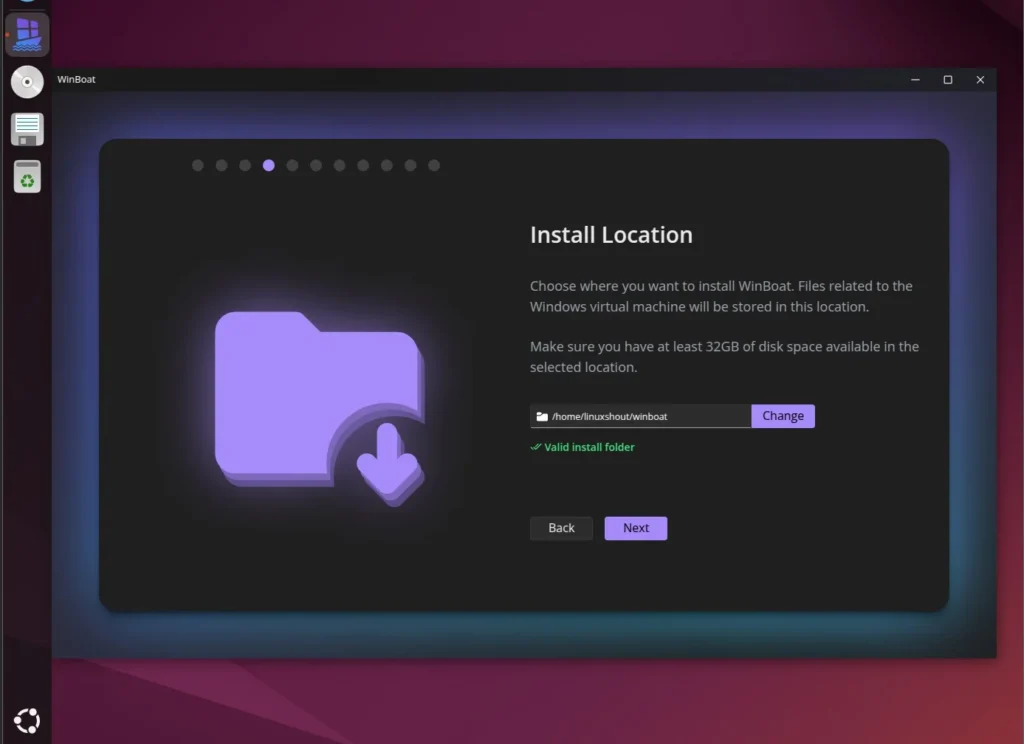Viewport: 1024px width, 744px height.
Task: Click the first step progress dot
Action: point(198,165)
